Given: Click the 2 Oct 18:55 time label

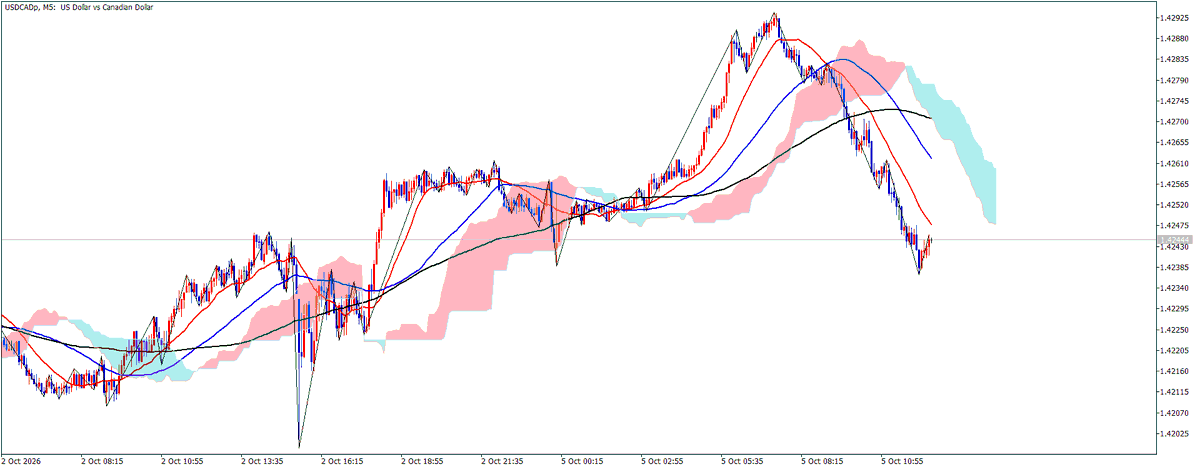Looking at the screenshot, I should click(x=423, y=463).
